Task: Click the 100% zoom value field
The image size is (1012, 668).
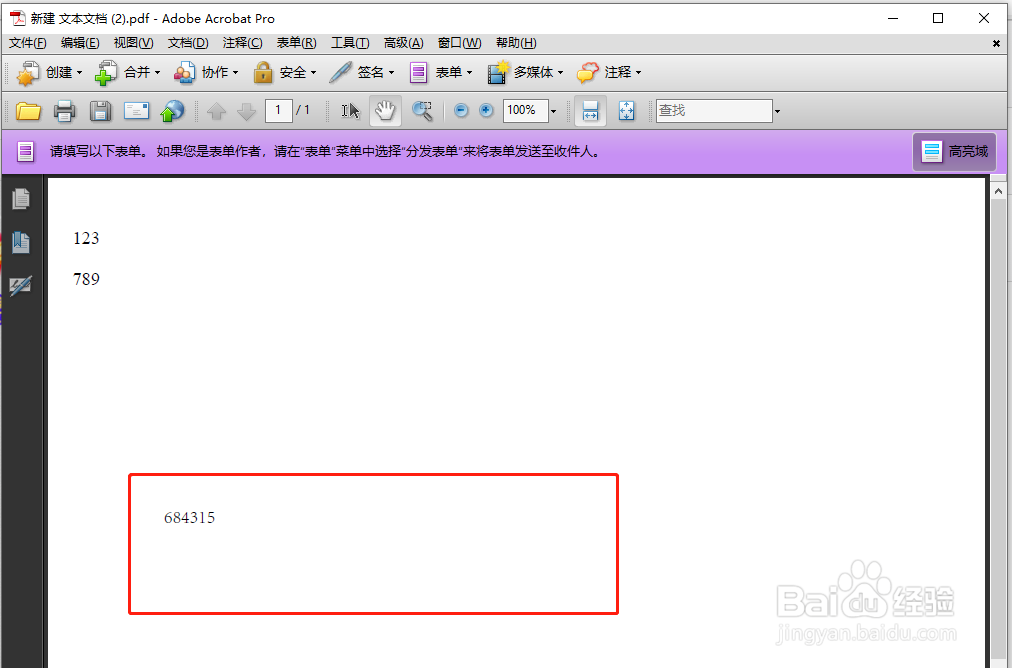Action: click(x=525, y=110)
